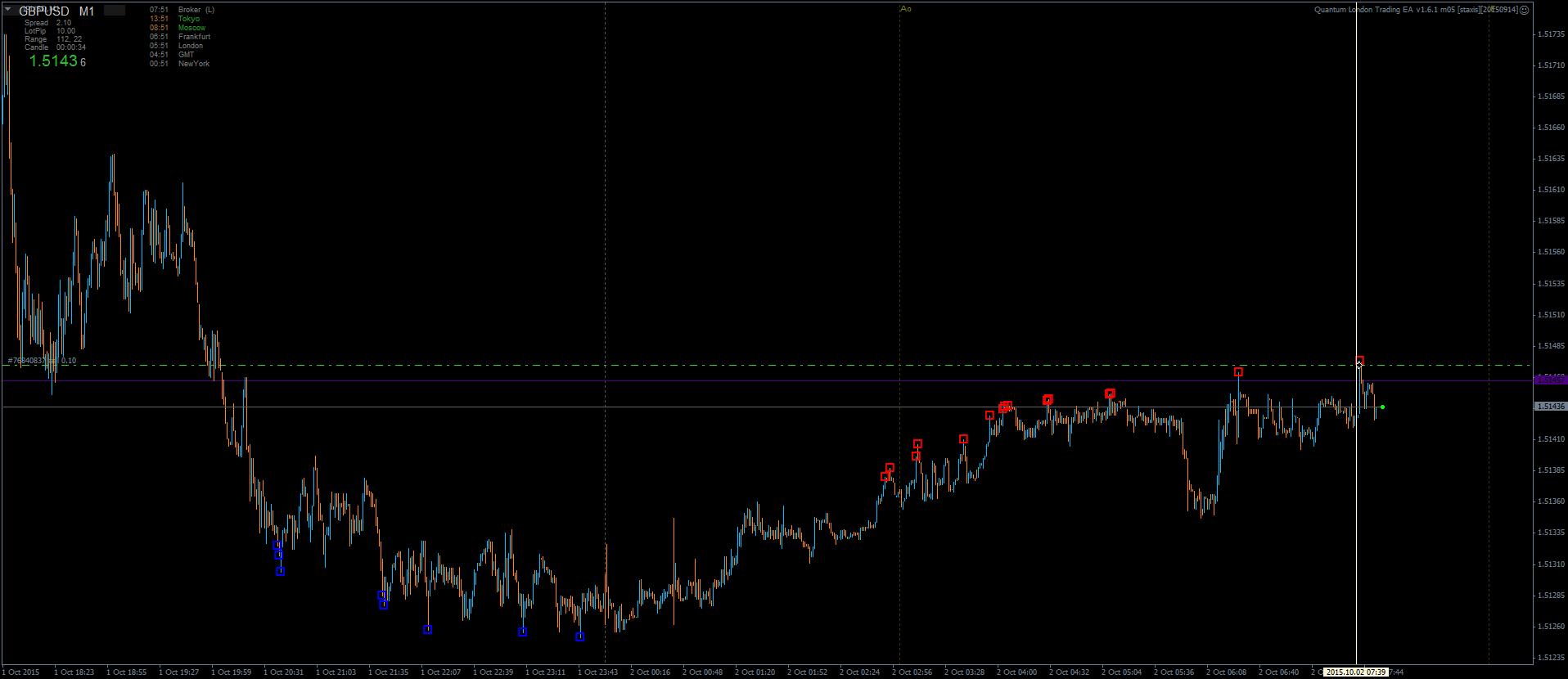Click the 2 Oct 02:56 time axis label
This screenshot has height=679, width=1568.
pos(912,672)
